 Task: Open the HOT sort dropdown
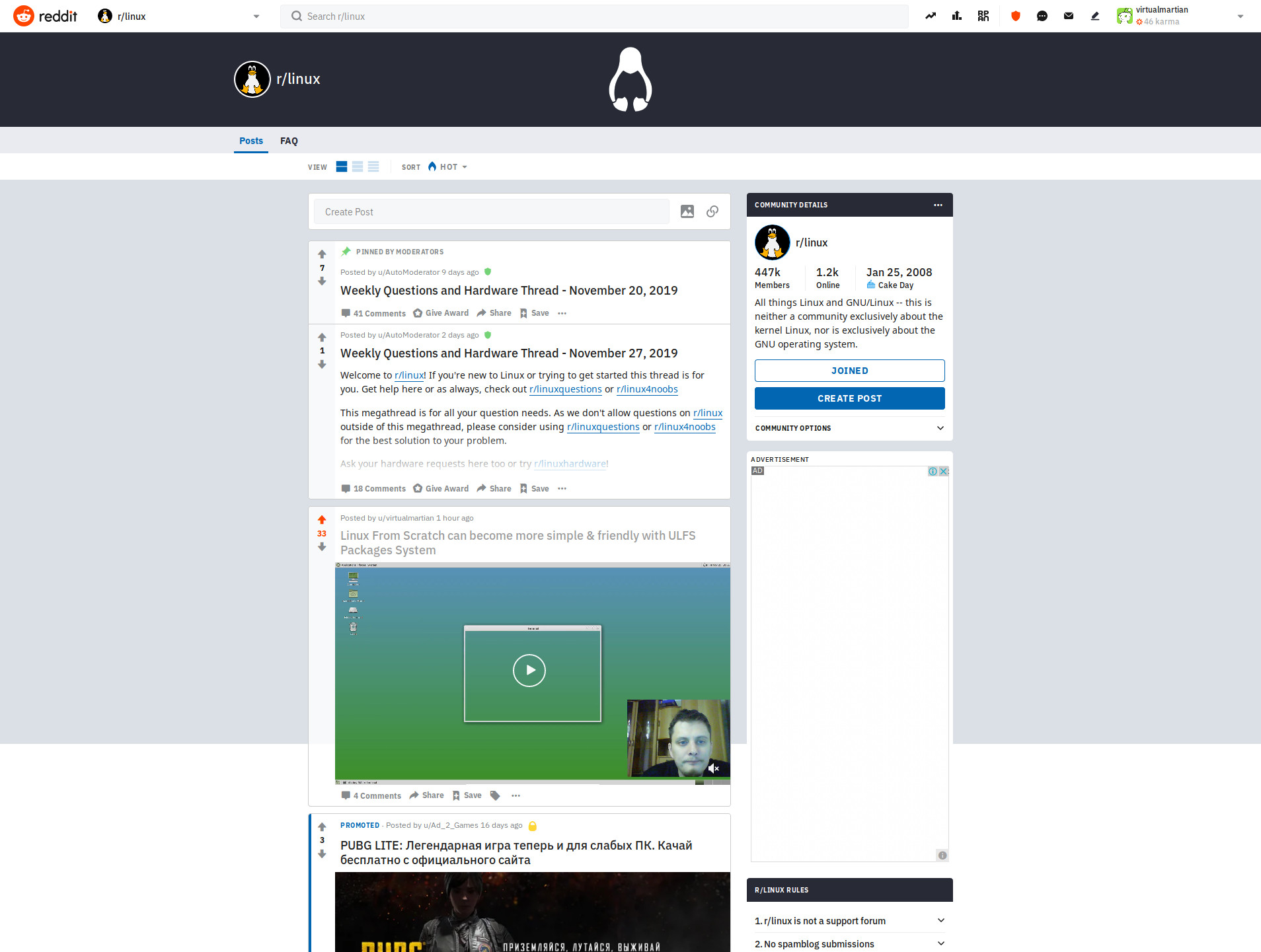pos(448,166)
